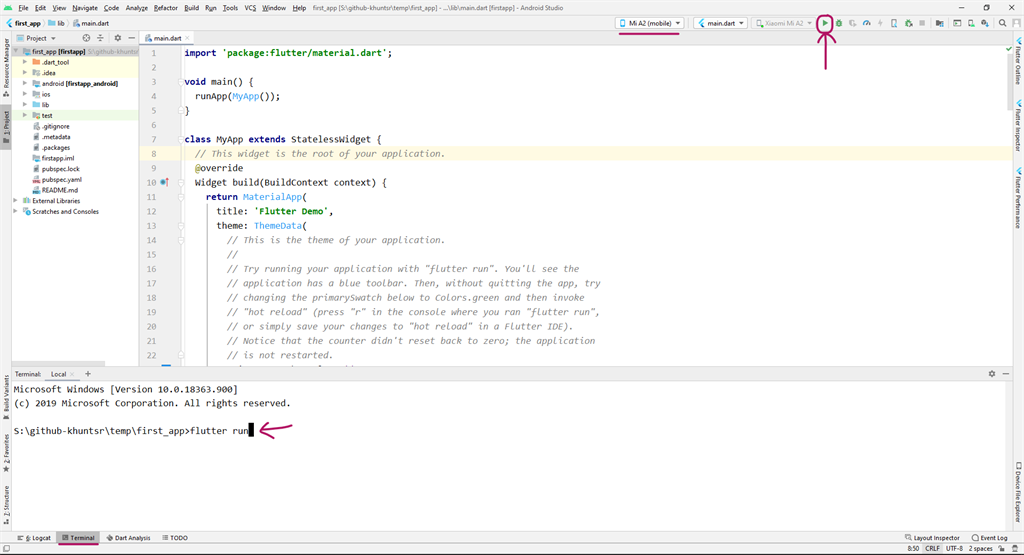Toggle tool window bars icon in status bar

[6, 548]
